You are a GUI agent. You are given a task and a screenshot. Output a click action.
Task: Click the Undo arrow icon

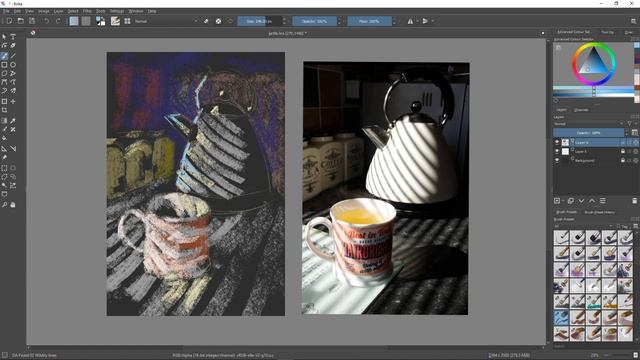coord(47,21)
